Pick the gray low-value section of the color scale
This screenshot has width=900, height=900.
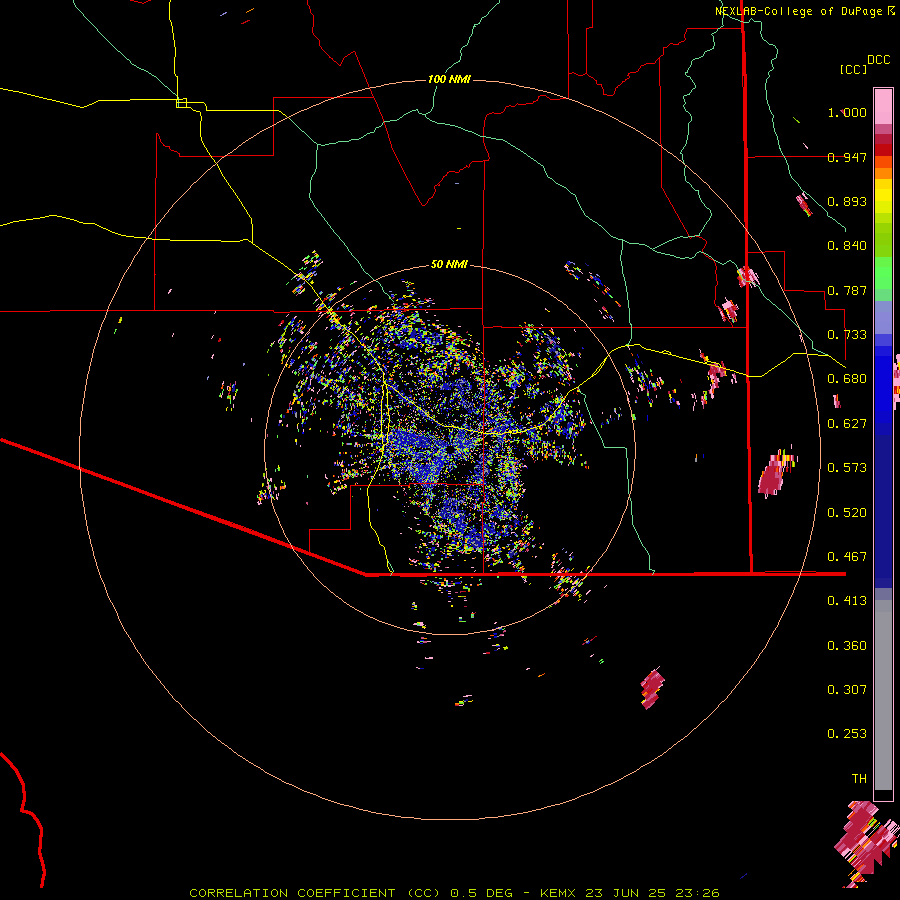tap(883, 695)
